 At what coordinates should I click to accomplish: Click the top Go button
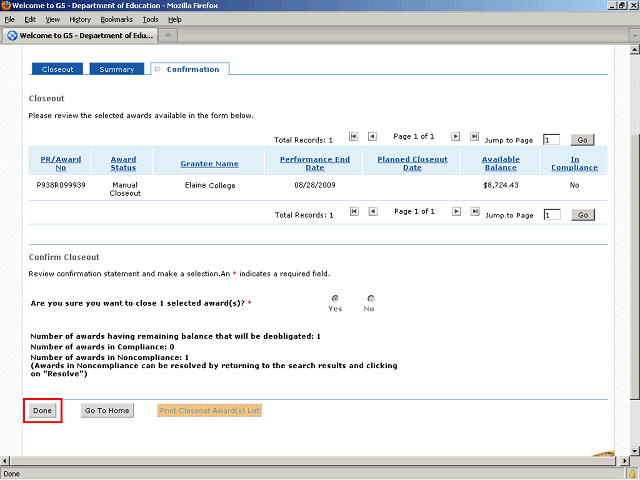[x=582, y=140]
